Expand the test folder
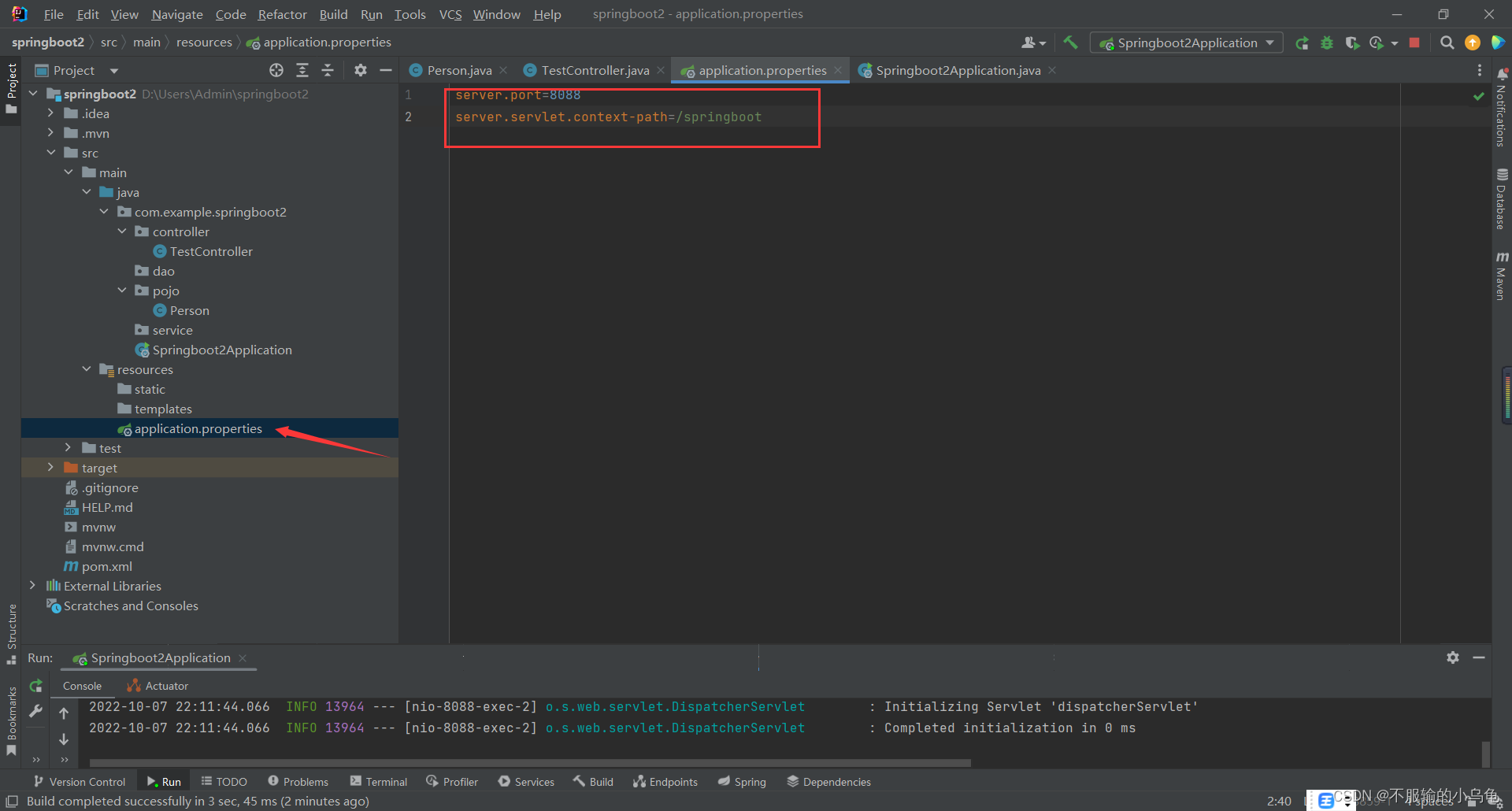 pyautogui.click(x=69, y=448)
